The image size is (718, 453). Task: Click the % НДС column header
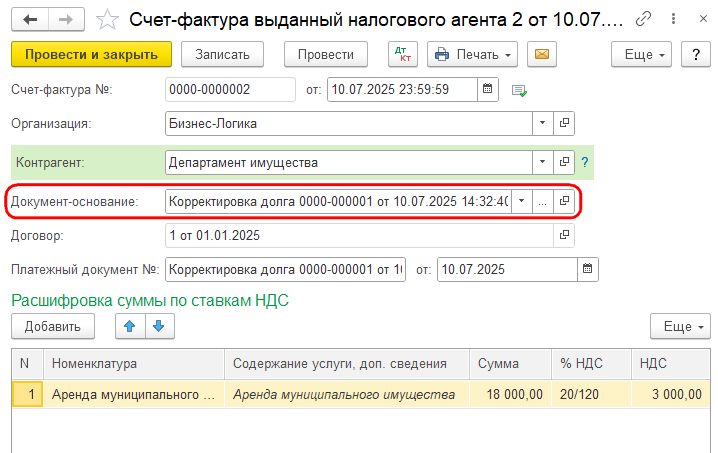click(x=592, y=364)
